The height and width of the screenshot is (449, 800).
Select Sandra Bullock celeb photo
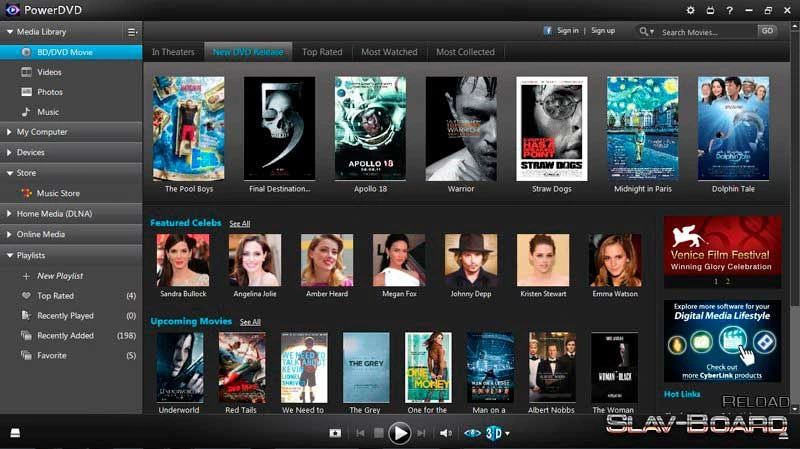point(183,260)
